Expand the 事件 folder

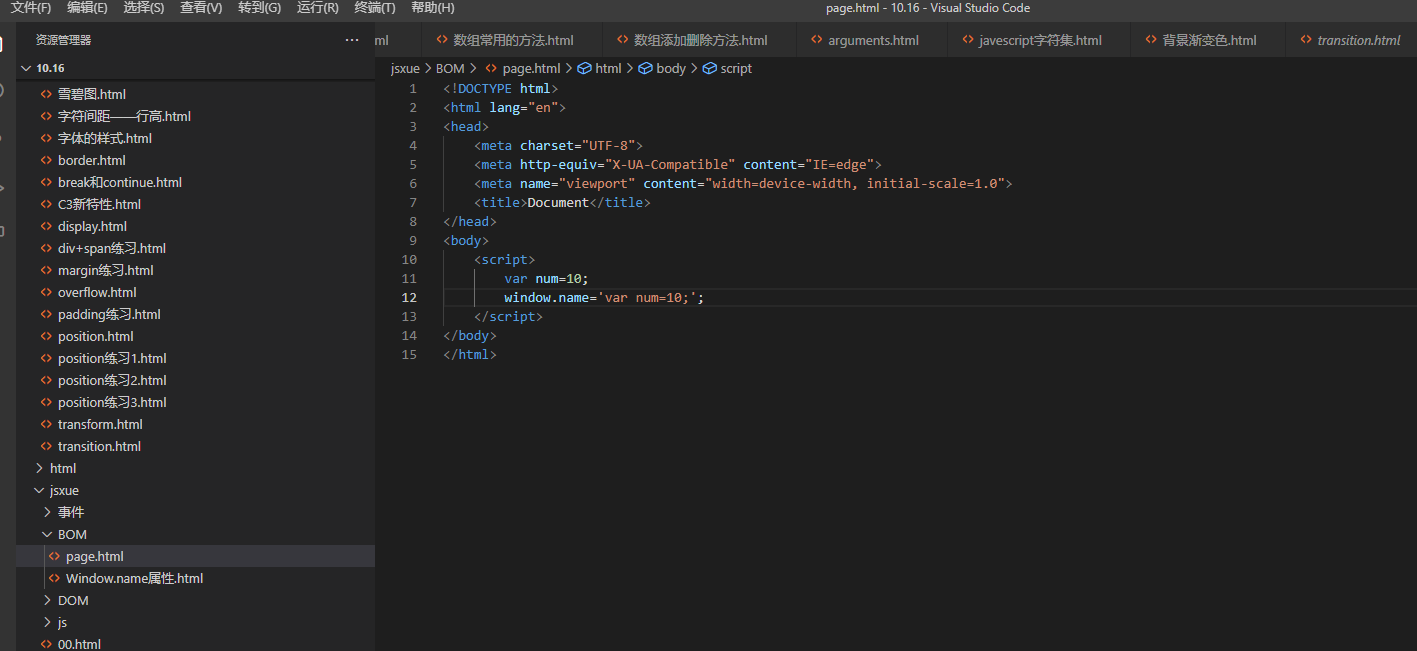click(47, 512)
